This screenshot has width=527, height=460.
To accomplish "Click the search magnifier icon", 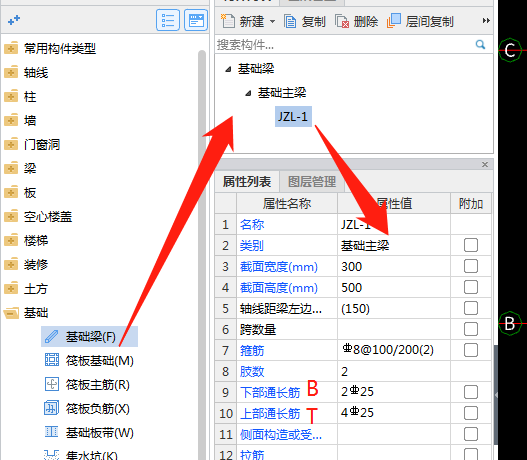I will (481, 44).
